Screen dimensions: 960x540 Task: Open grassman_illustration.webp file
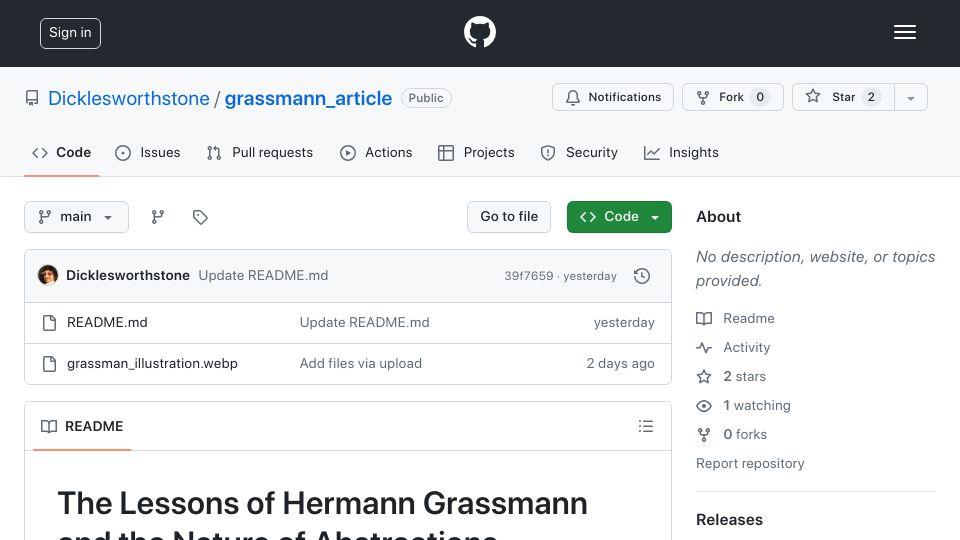tap(152, 364)
